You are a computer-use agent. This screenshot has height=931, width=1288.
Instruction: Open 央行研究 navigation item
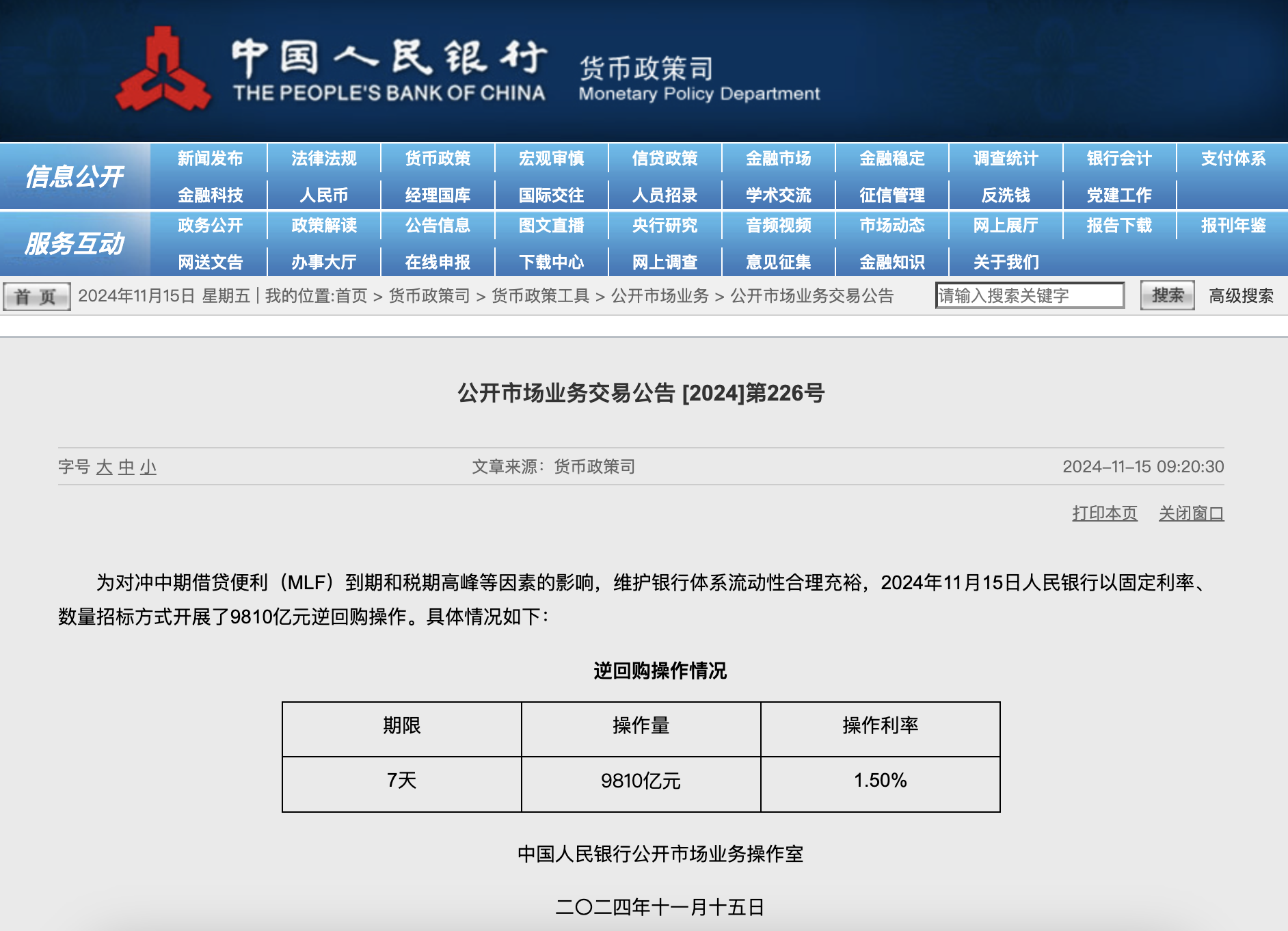(665, 226)
